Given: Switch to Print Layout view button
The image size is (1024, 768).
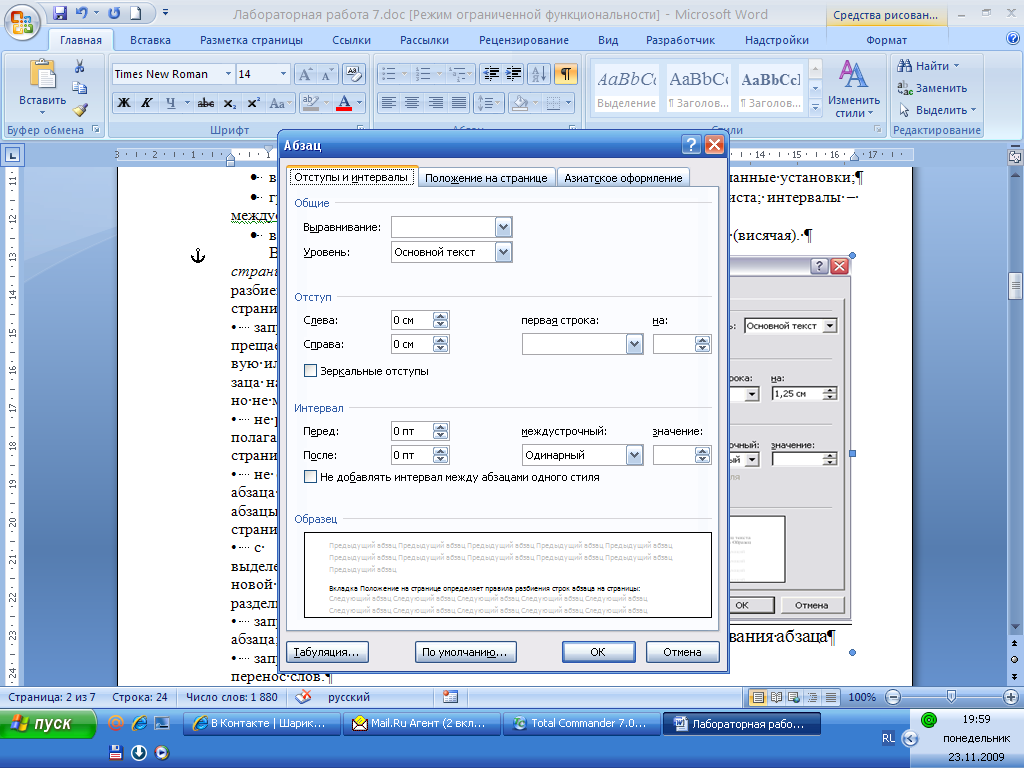Looking at the screenshot, I should [x=758, y=697].
